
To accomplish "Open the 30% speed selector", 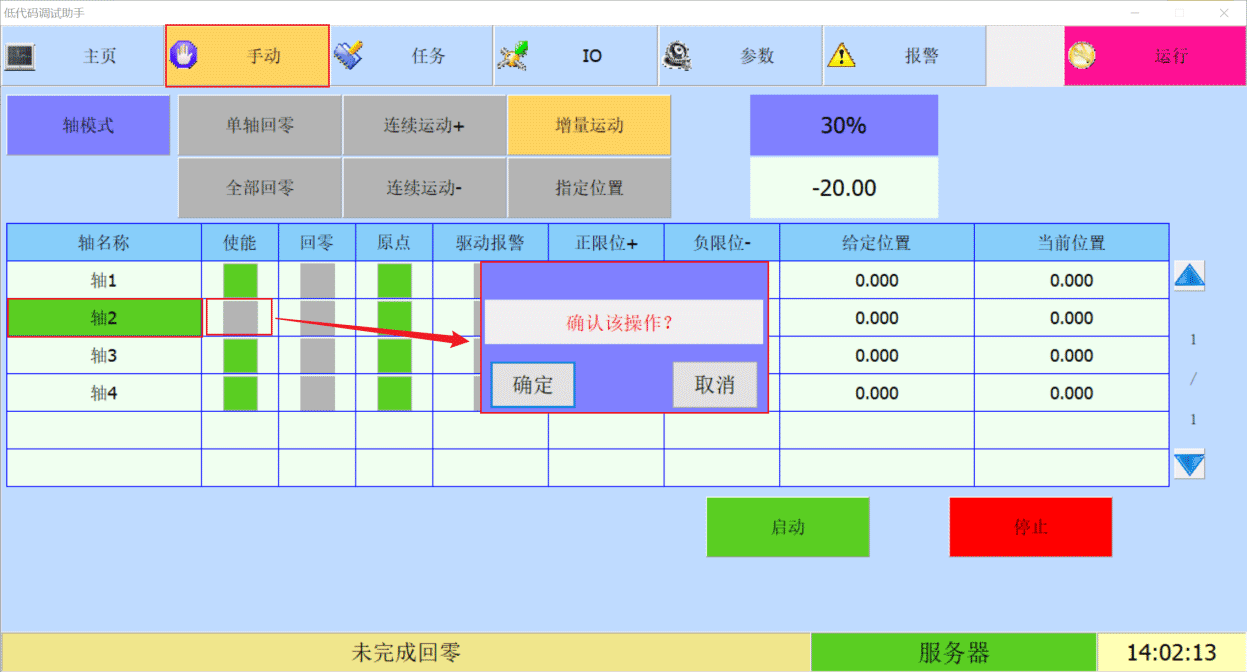I will point(843,126).
